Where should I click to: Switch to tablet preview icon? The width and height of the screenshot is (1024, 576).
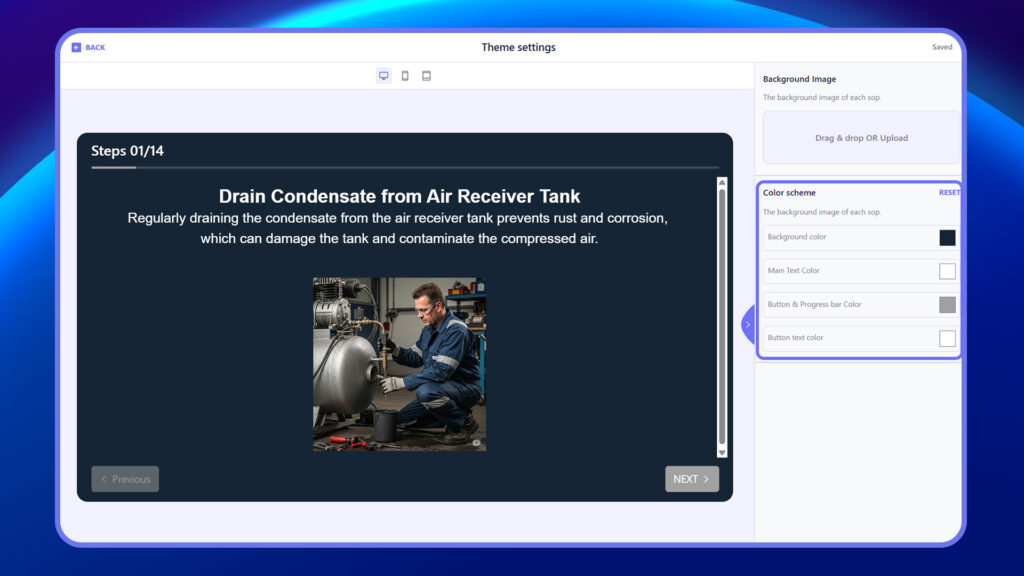pyautogui.click(x=426, y=76)
